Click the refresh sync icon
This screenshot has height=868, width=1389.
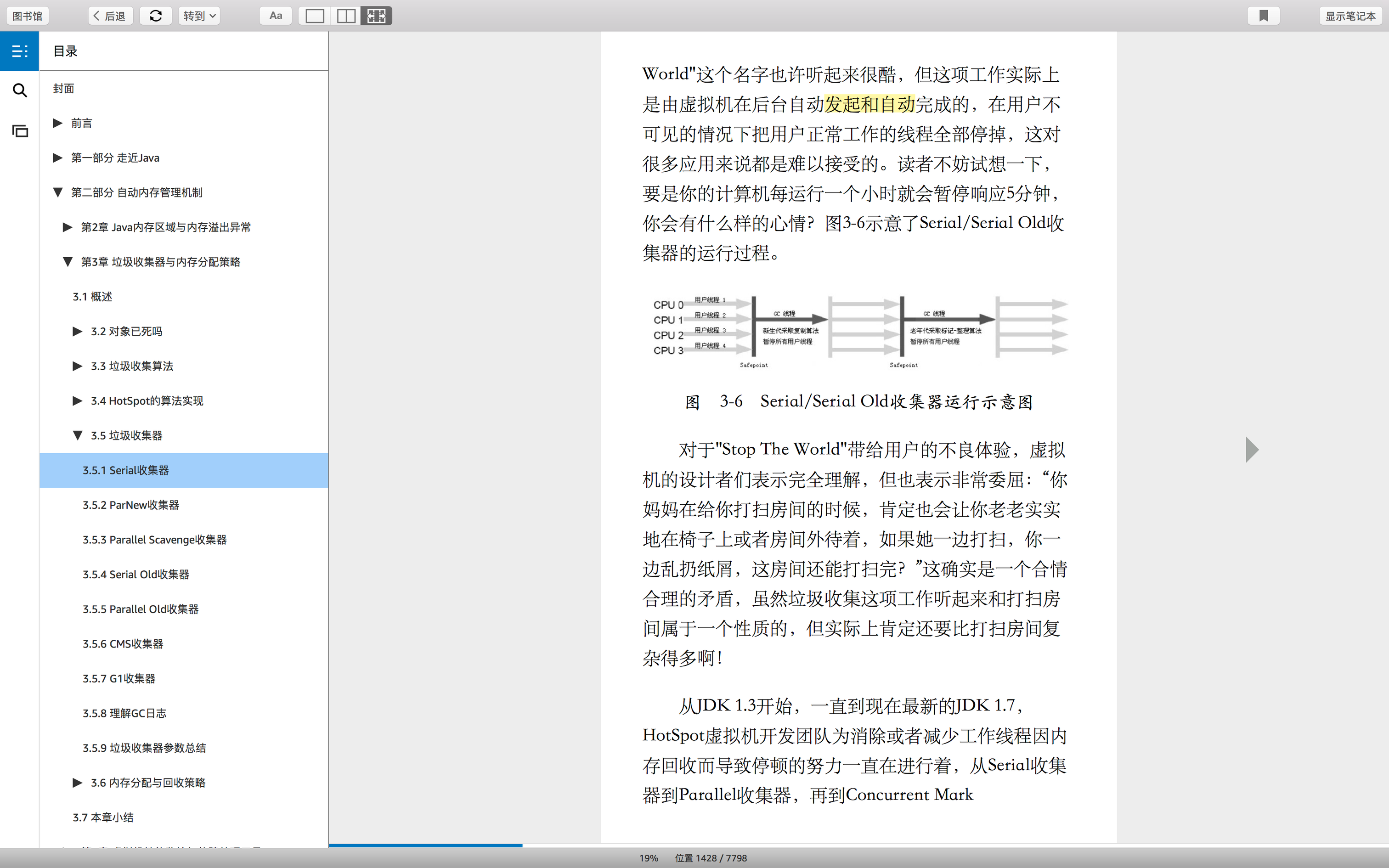(156, 16)
